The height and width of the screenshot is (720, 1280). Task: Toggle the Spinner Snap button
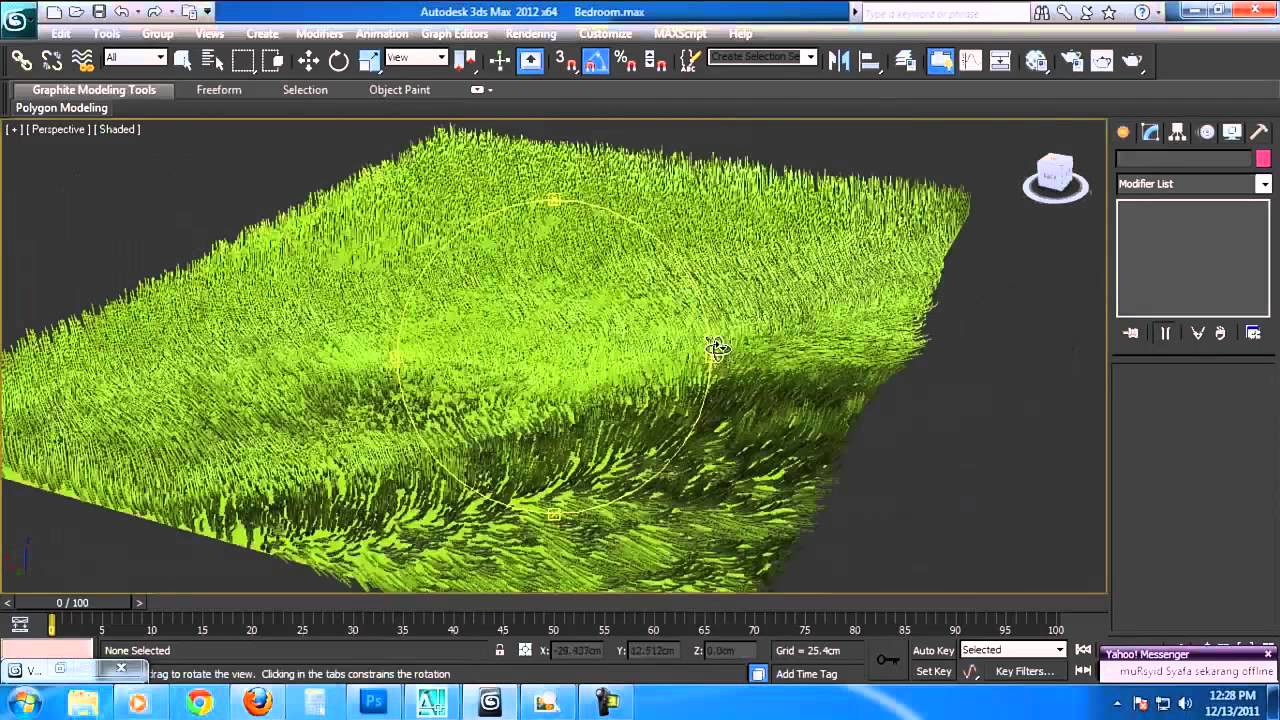click(x=656, y=61)
